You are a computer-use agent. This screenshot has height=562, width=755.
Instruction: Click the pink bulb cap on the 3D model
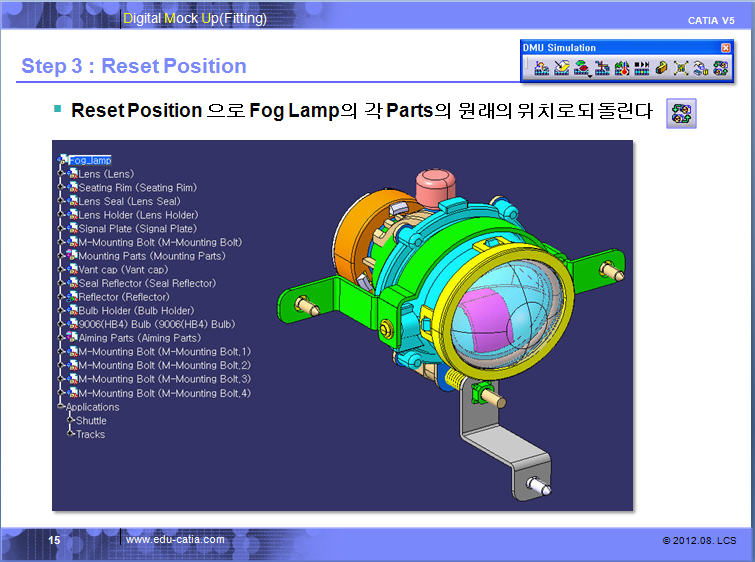(x=436, y=183)
